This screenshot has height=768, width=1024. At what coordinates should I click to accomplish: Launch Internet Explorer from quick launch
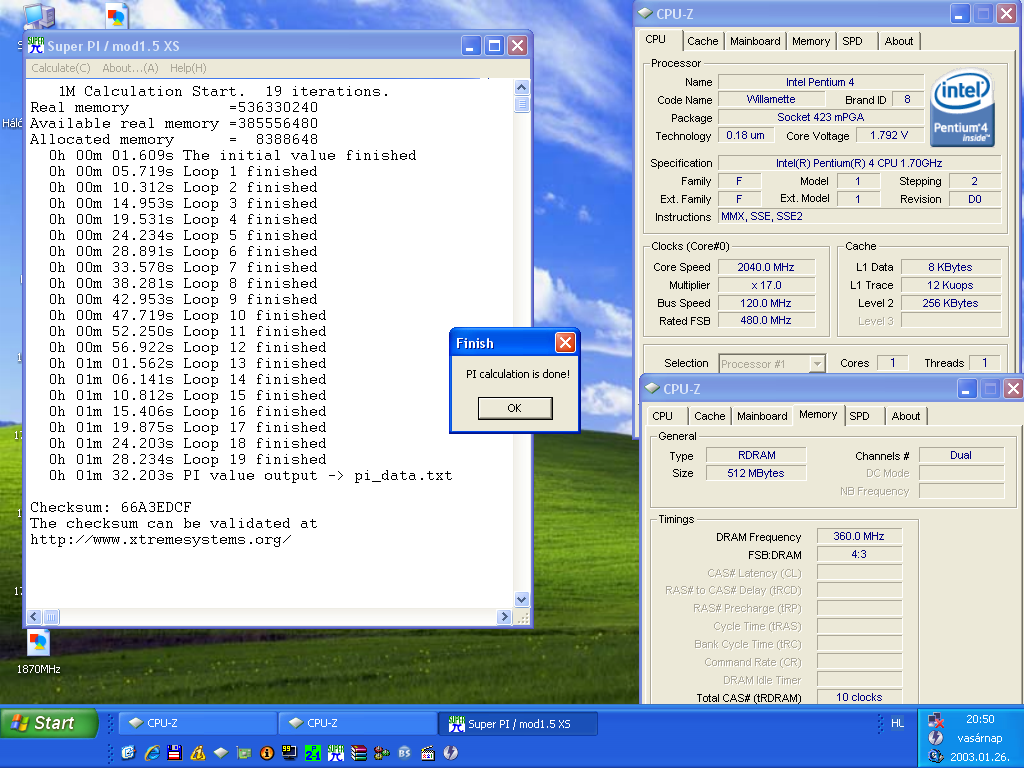(152, 753)
